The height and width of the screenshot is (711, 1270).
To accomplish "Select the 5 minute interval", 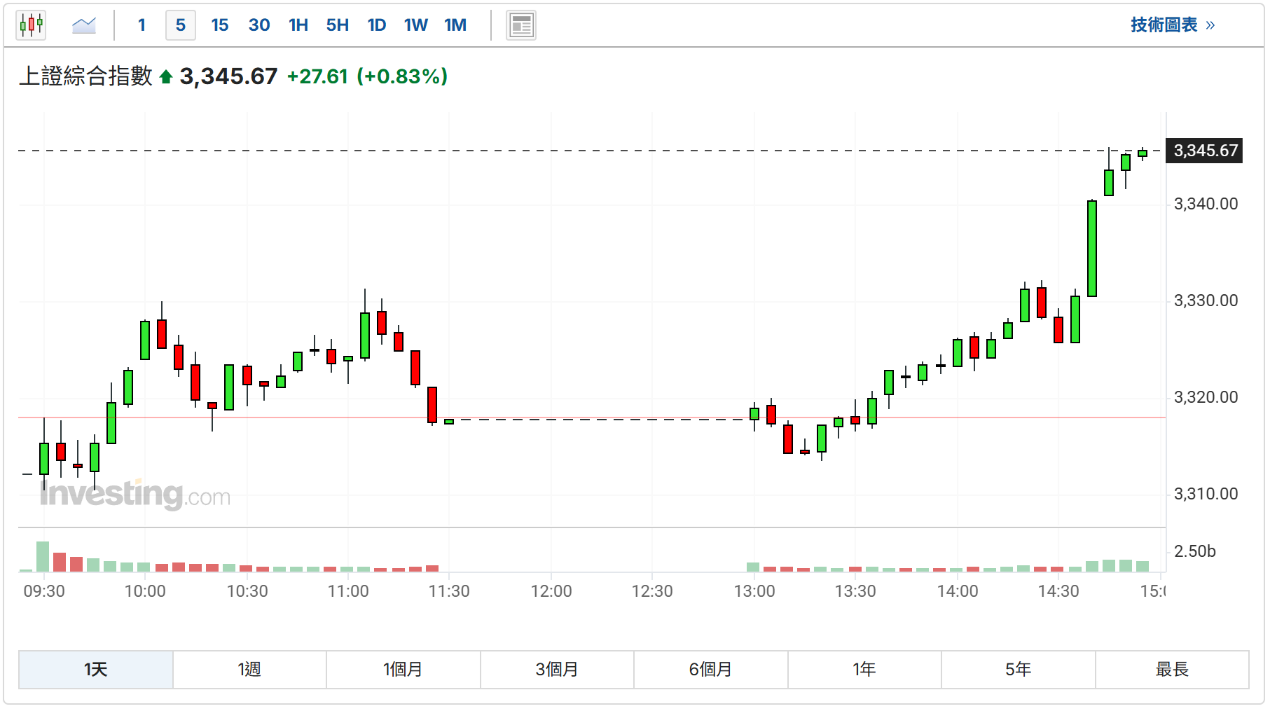I will point(180,25).
